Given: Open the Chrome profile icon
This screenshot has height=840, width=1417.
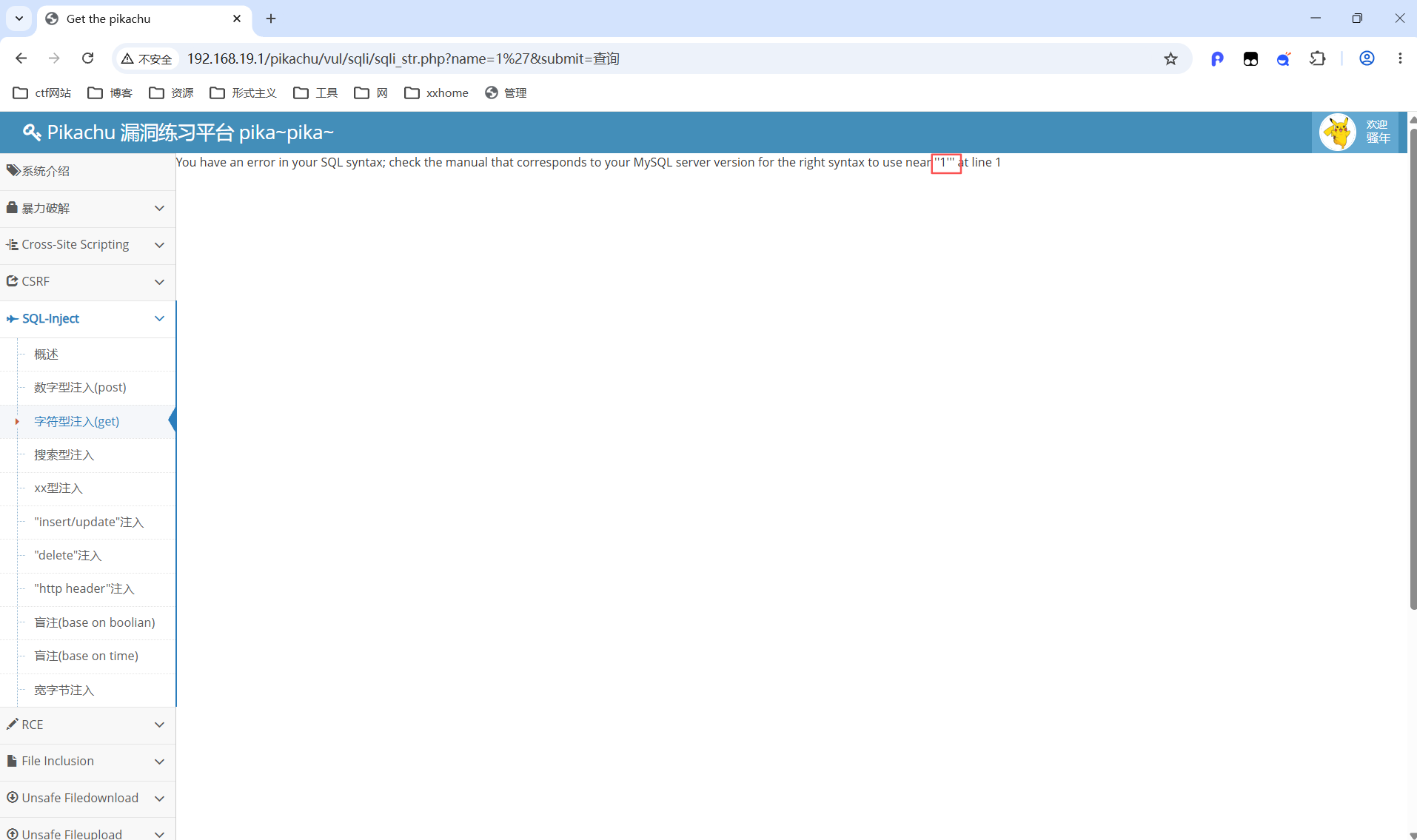Looking at the screenshot, I should (x=1367, y=58).
